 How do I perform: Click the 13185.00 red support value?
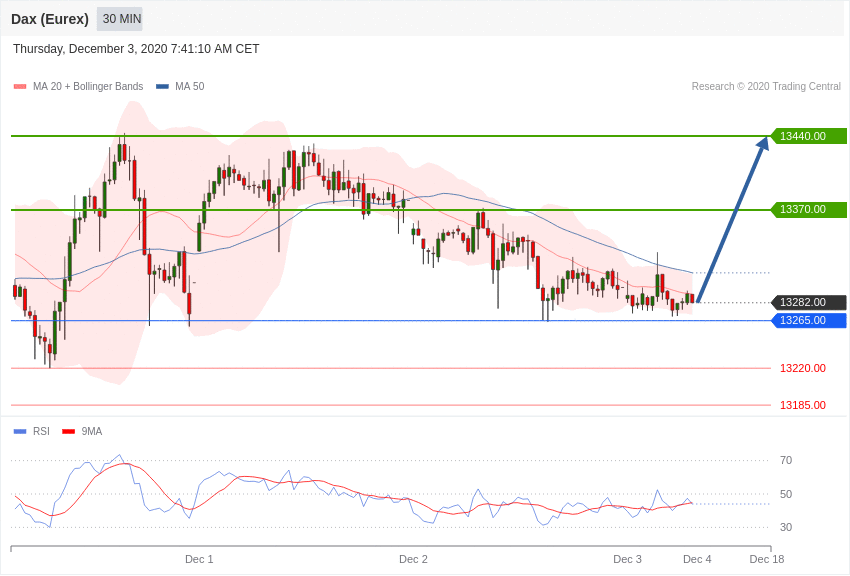point(803,405)
